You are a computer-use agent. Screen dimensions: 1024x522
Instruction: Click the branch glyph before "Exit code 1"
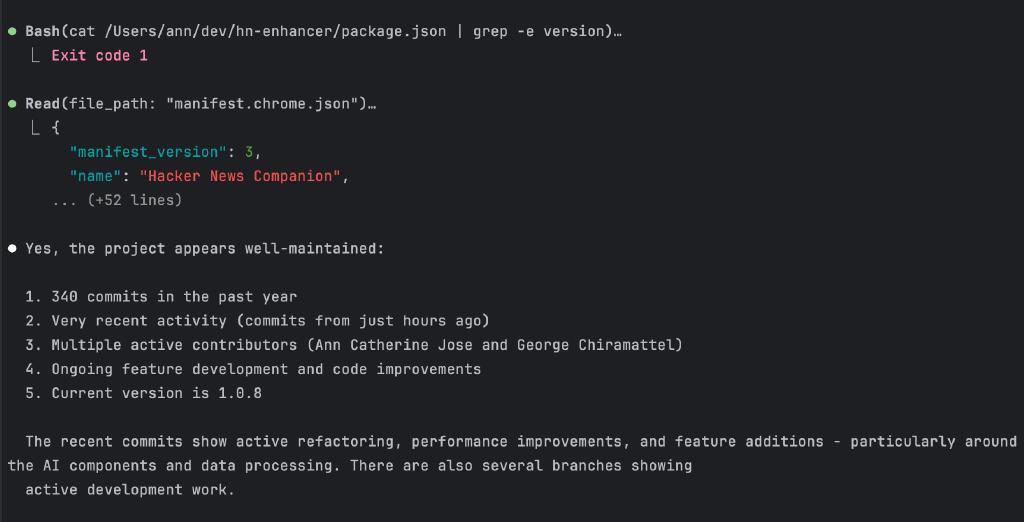click(x=37, y=56)
